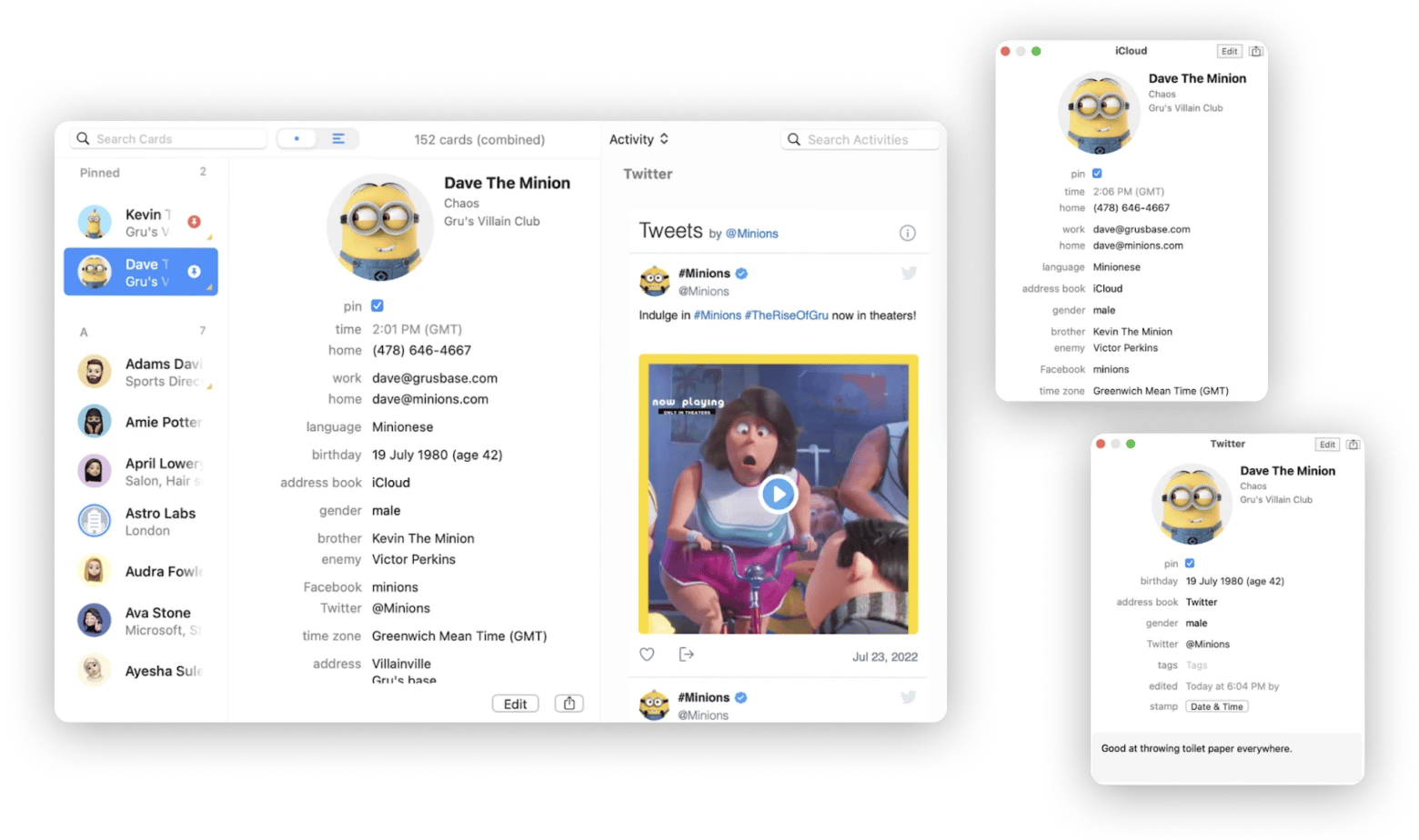Click verified badge on first #Minions tweet
This screenshot has width=1419, height=840.
point(741,274)
